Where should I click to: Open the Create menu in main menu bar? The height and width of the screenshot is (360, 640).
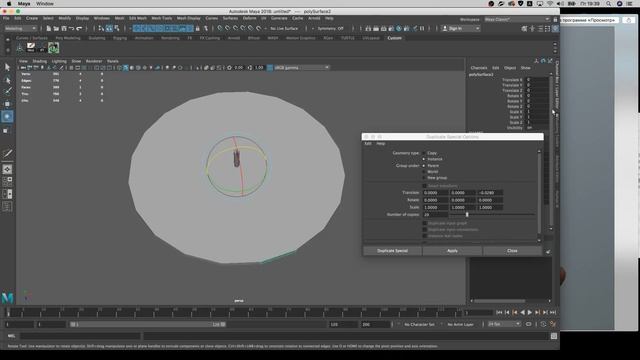[x=32, y=18]
